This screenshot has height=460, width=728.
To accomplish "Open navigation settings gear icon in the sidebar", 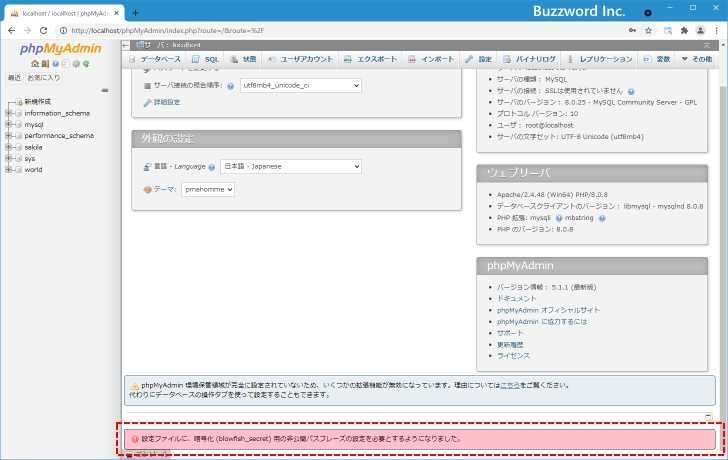I will pyautogui.click(x=76, y=64).
